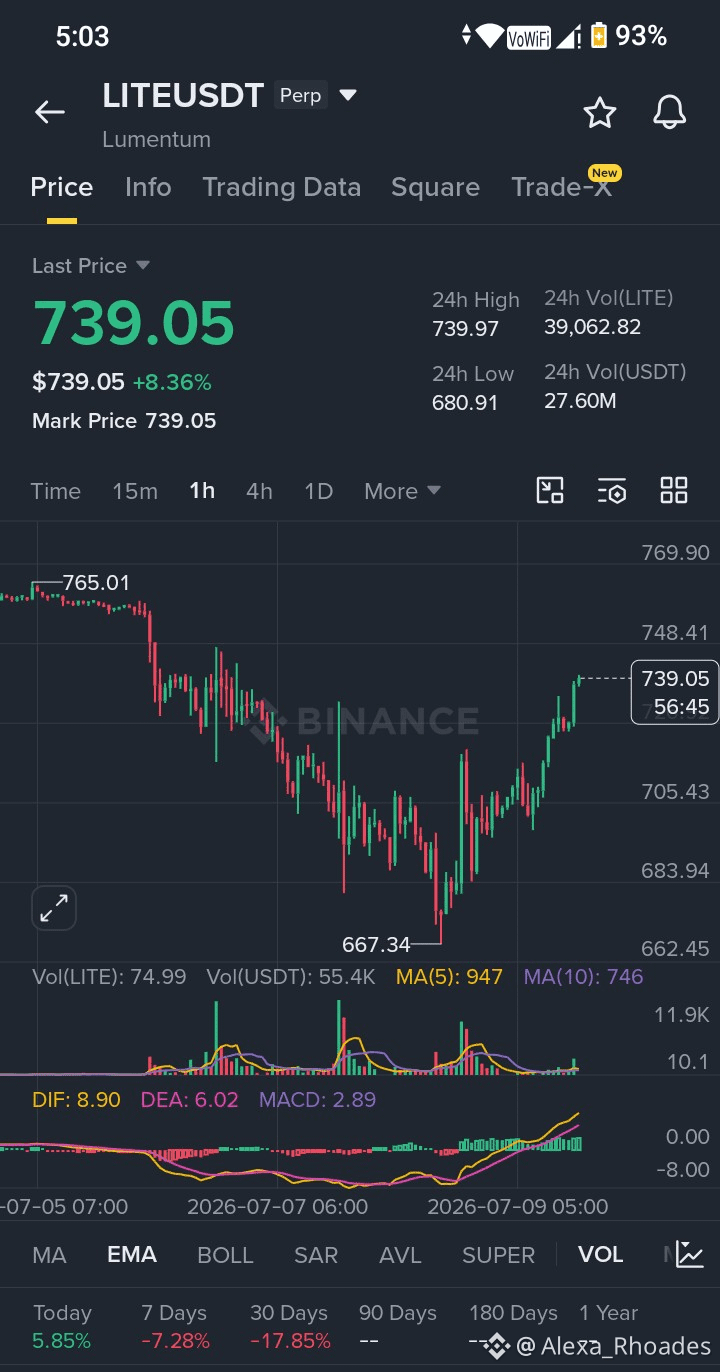Tap the 90 Days performance cell
Viewport: 720px width, 1372px height.
tap(398, 1326)
